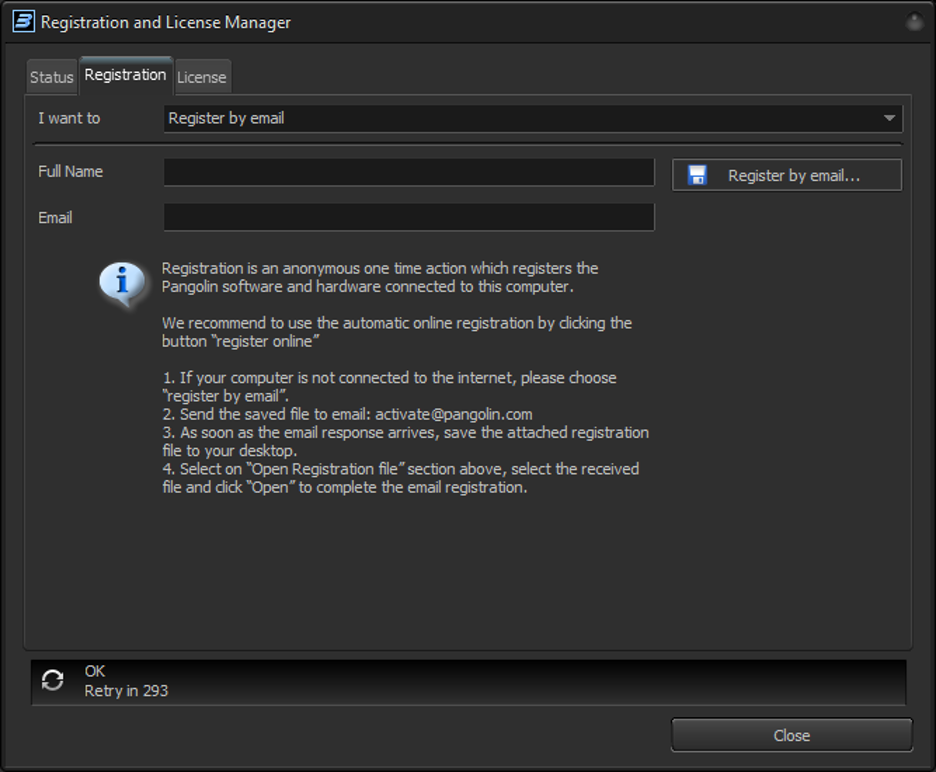The width and height of the screenshot is (936, 772).
Task: Click the Register by email... button
Action: [x=787, y=175]
